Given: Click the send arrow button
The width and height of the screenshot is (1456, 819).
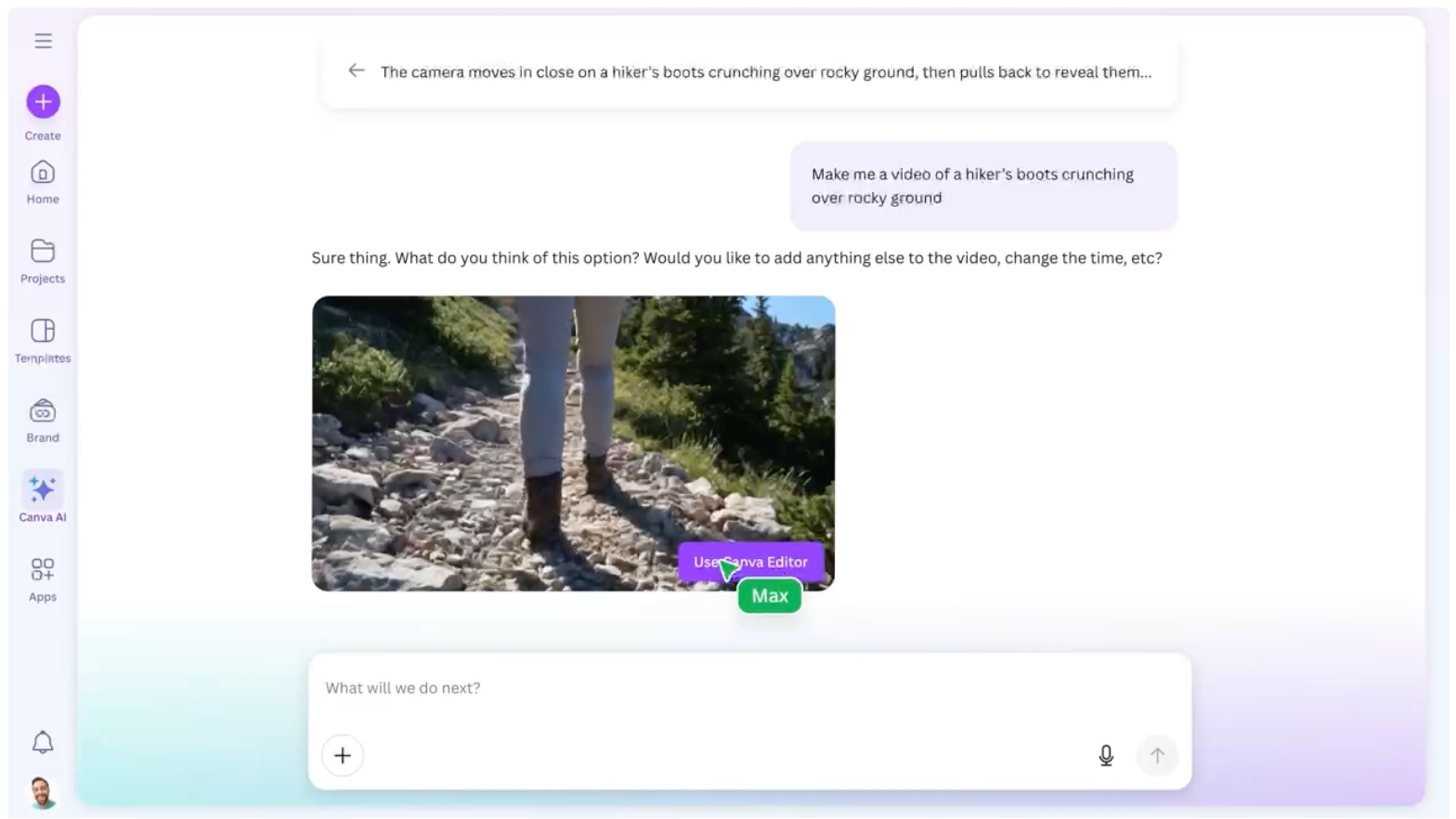Looking at the screenshot, I should [x=1157, y=756].
